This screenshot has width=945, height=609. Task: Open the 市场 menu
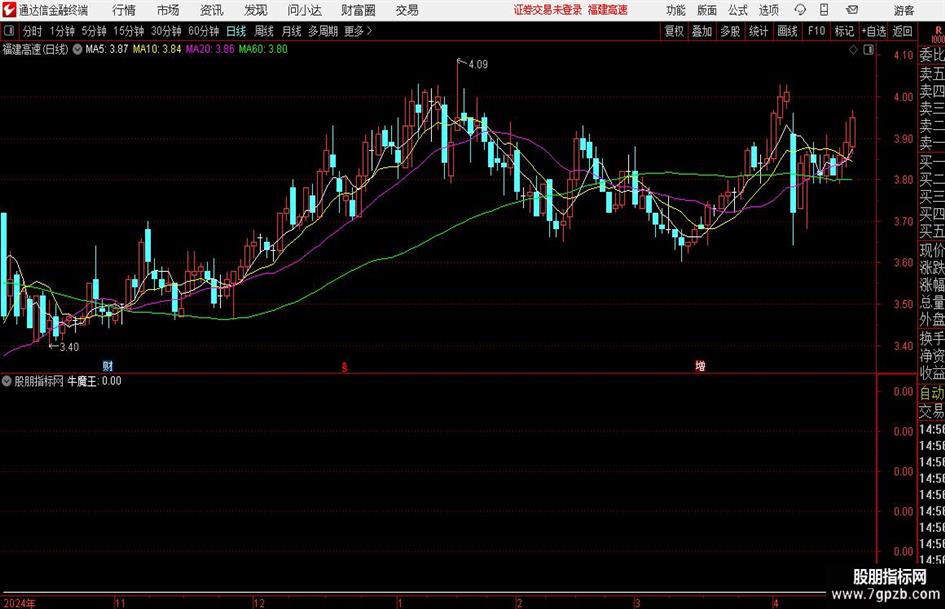(168, 10)
